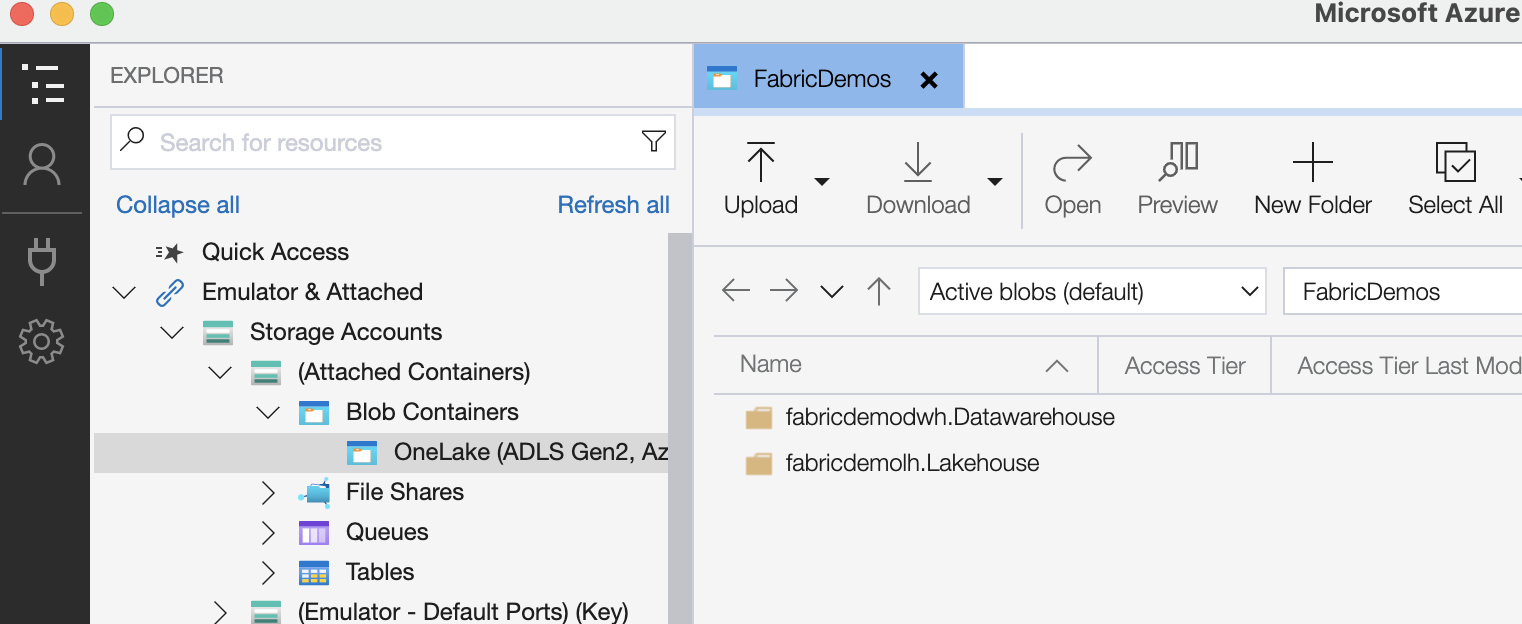This screenshot has height=624, width=1522.
Task: Open Upload options dropdown arrow
Action: click(822, 182)
